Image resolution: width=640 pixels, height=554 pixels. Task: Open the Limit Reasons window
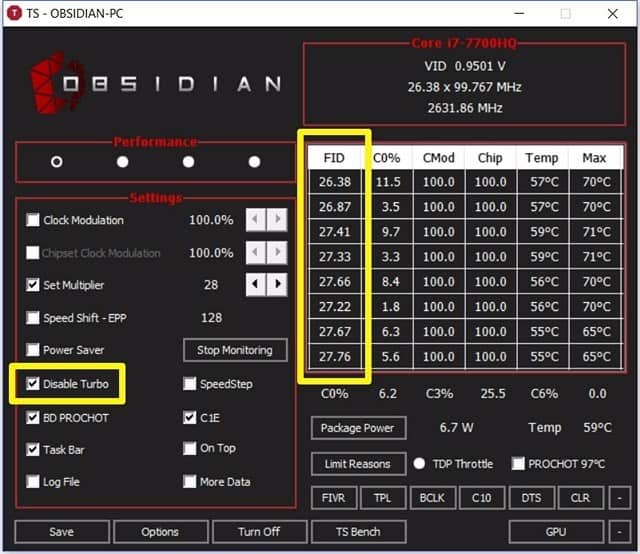[x=358, y=464]
